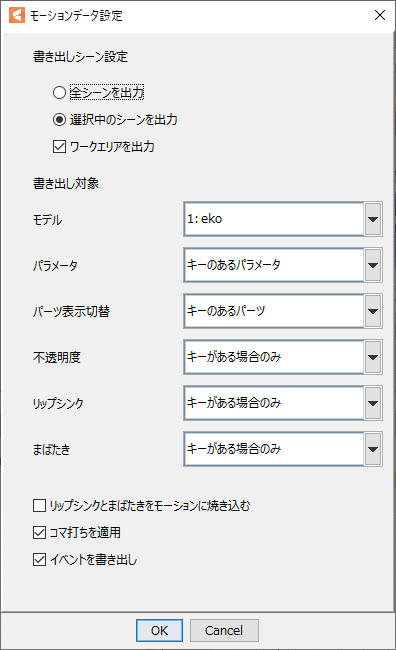
Task: Open the パラメータ dropdown arrow
Action: [x=373, y=265]
